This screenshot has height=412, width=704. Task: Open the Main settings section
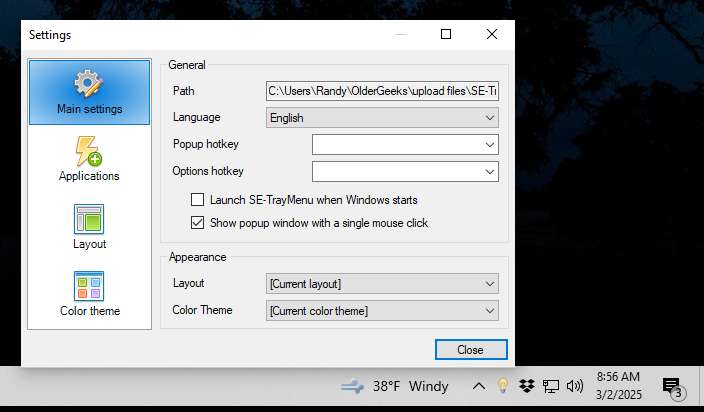tap(89, 92)
